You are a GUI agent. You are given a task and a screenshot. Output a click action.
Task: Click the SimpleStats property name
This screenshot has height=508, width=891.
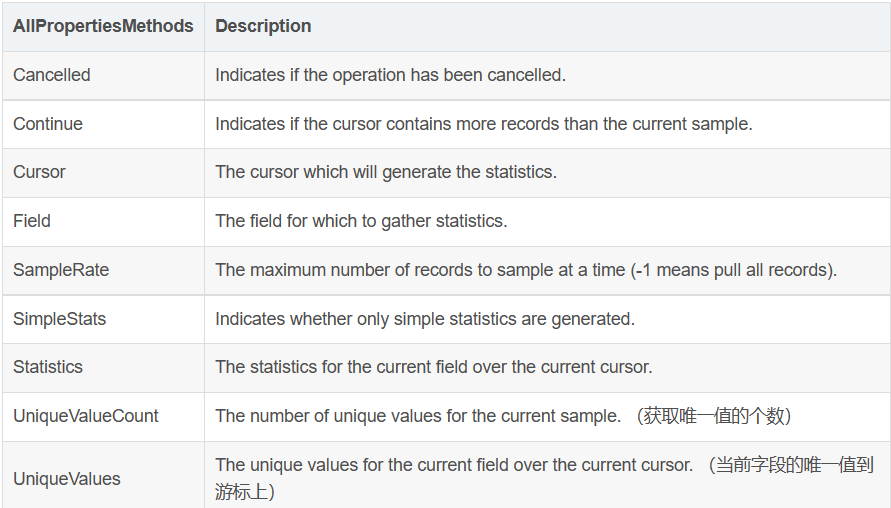click(x=59, y=319)
